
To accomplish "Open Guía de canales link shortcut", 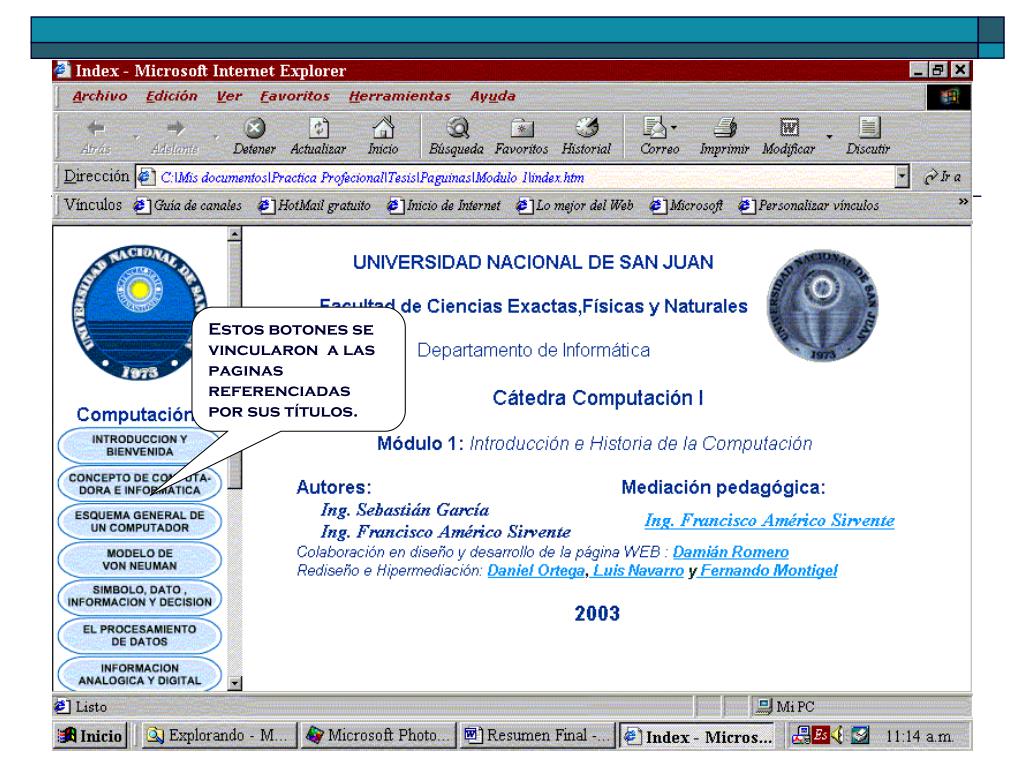I will point(188,205).
